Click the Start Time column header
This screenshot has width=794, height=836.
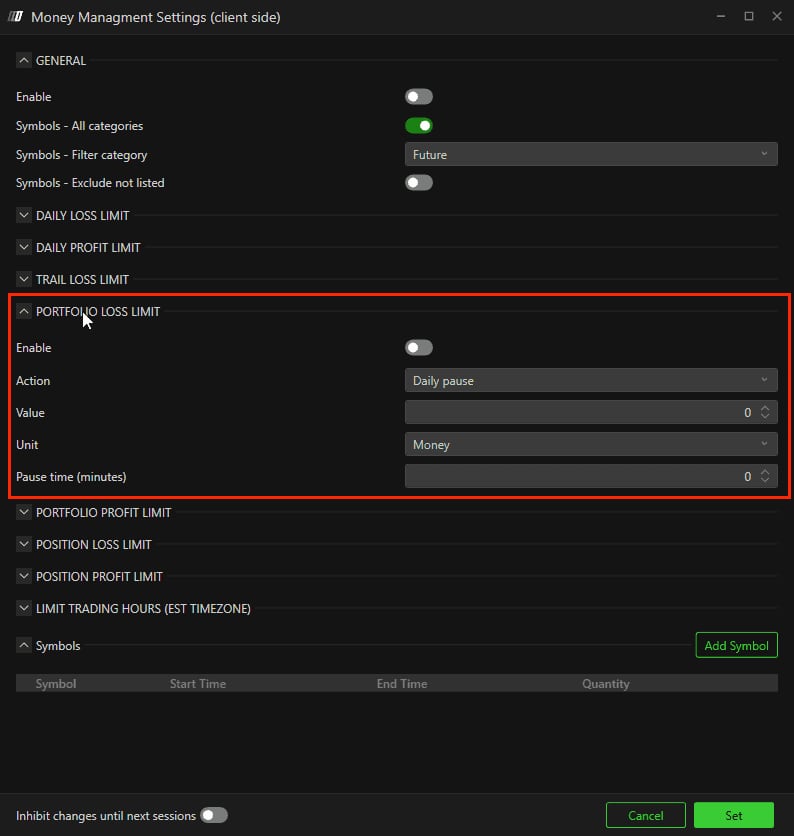tap(198, 684)
